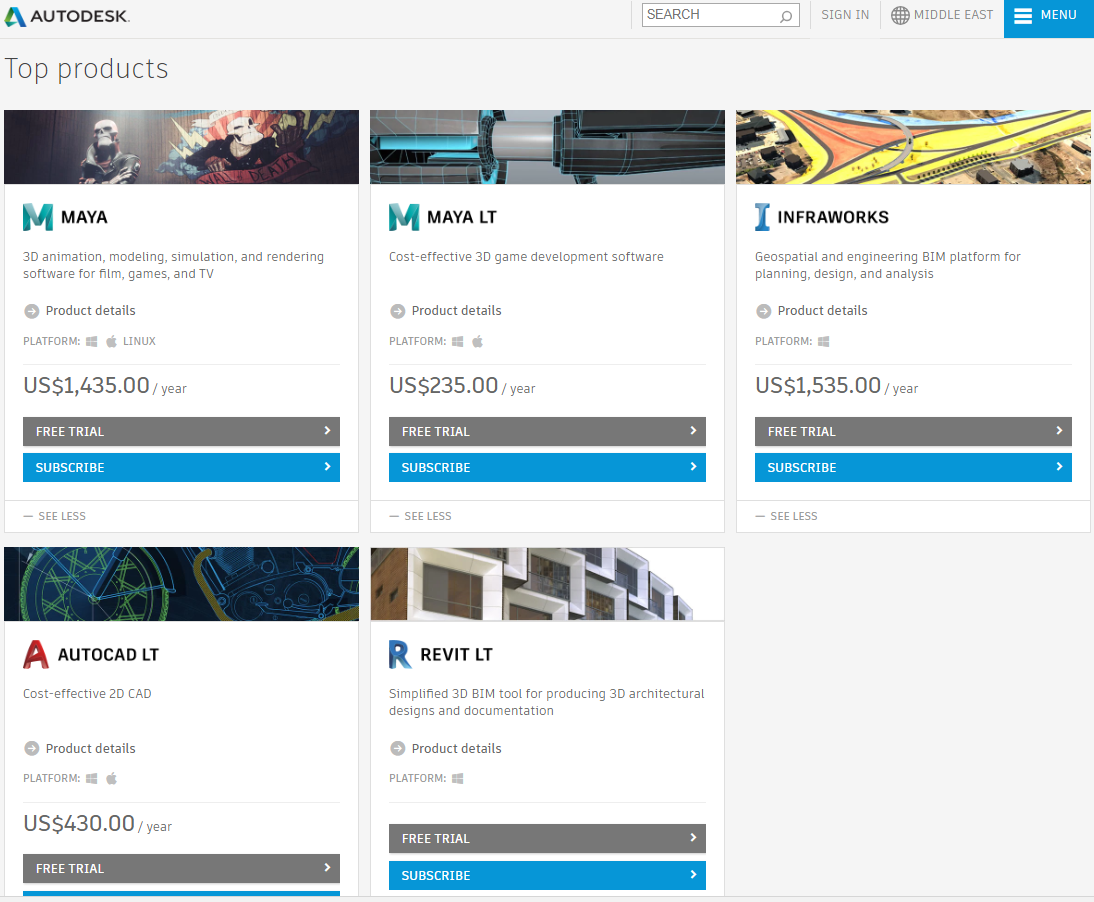Viewport: 1094px width, 902px height.
Task: Click the Revit LT product logo icon
Action: 401,654
